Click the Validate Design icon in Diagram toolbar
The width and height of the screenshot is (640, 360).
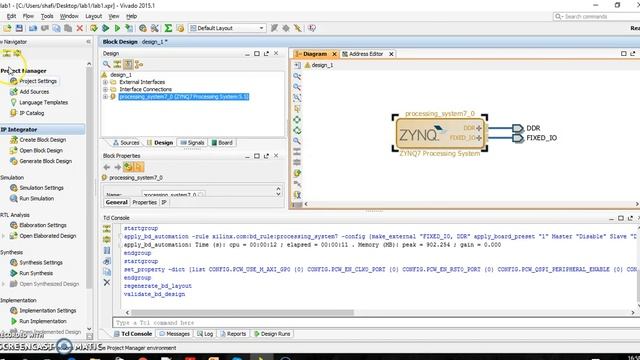pyautogui.click(x=297, y=130)
